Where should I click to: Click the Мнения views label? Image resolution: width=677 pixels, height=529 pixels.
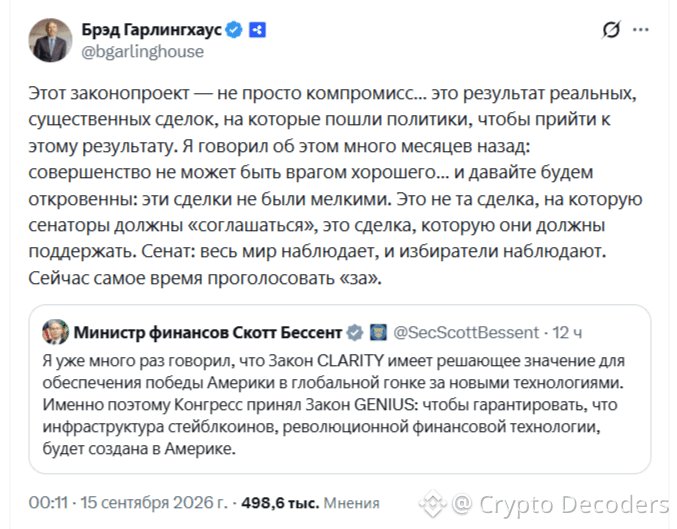click(351, 503)
